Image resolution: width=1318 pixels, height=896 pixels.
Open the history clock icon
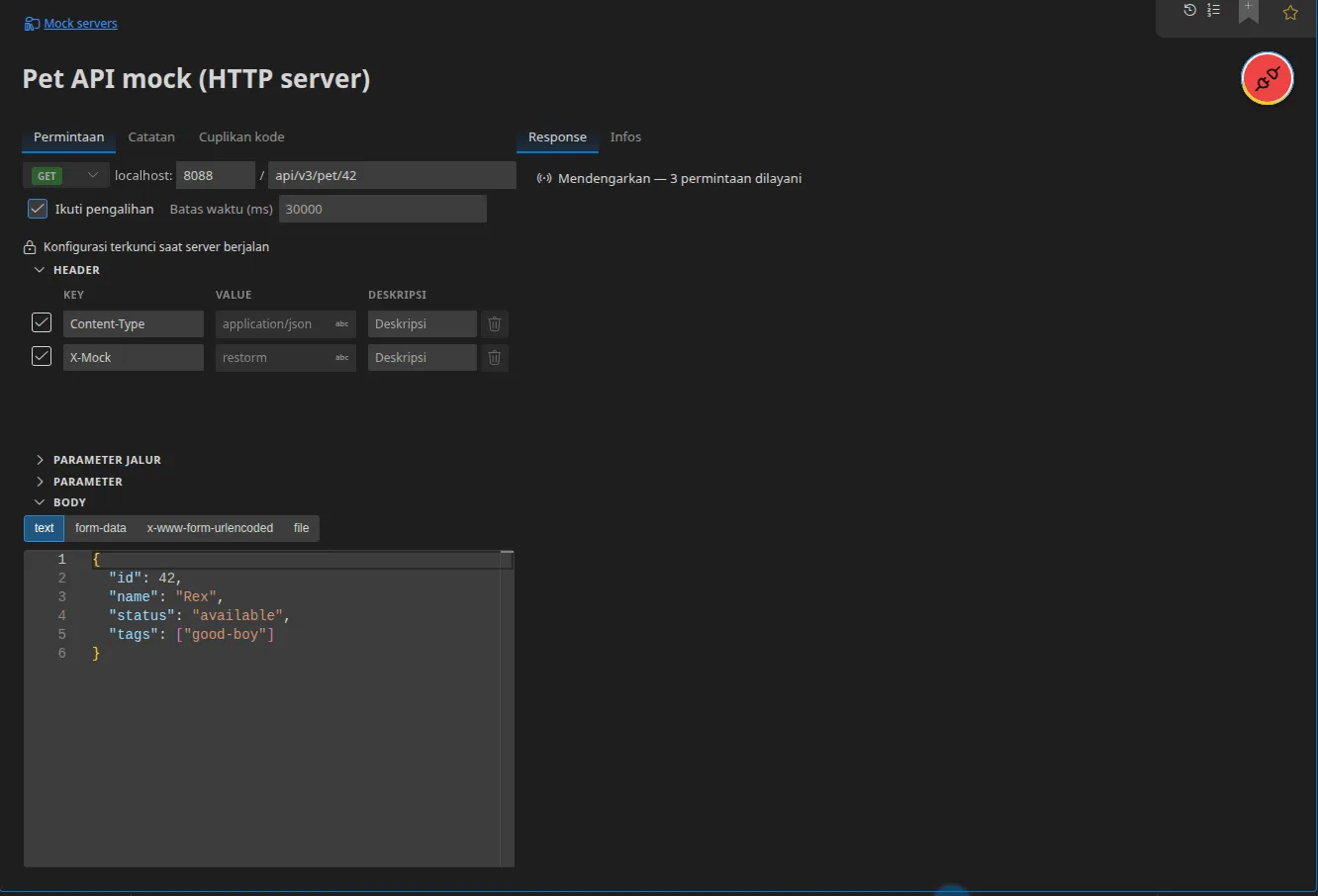coord(1190,11)
